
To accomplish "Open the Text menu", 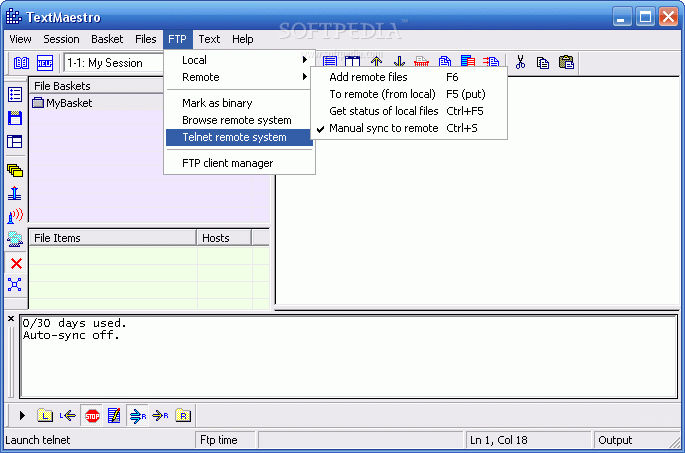I will click(x=209, y=39).
